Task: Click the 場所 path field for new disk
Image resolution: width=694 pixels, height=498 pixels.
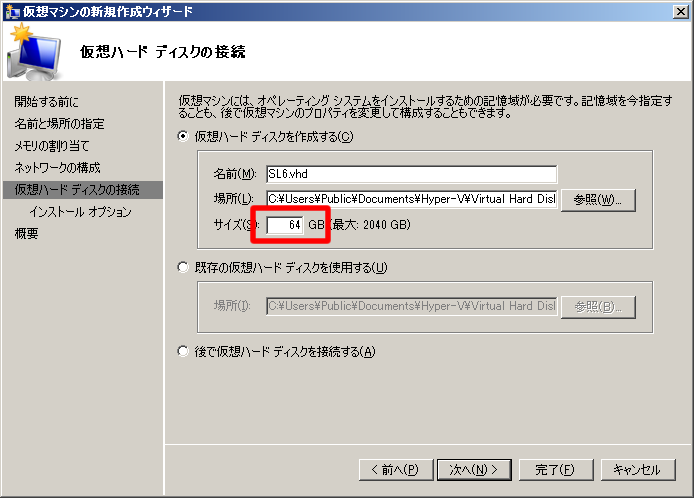Action: (410, 199)
